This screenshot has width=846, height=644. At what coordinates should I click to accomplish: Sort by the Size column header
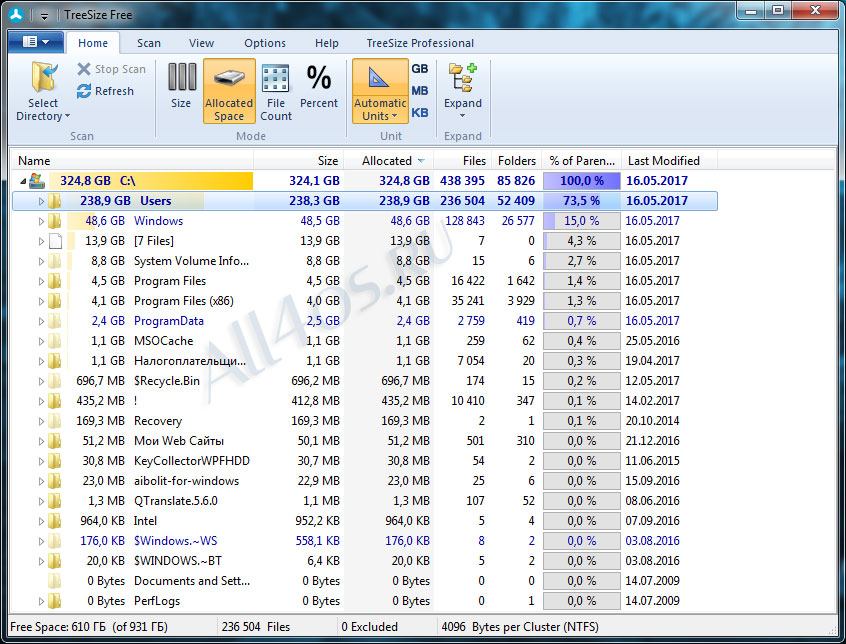[298, 161]
